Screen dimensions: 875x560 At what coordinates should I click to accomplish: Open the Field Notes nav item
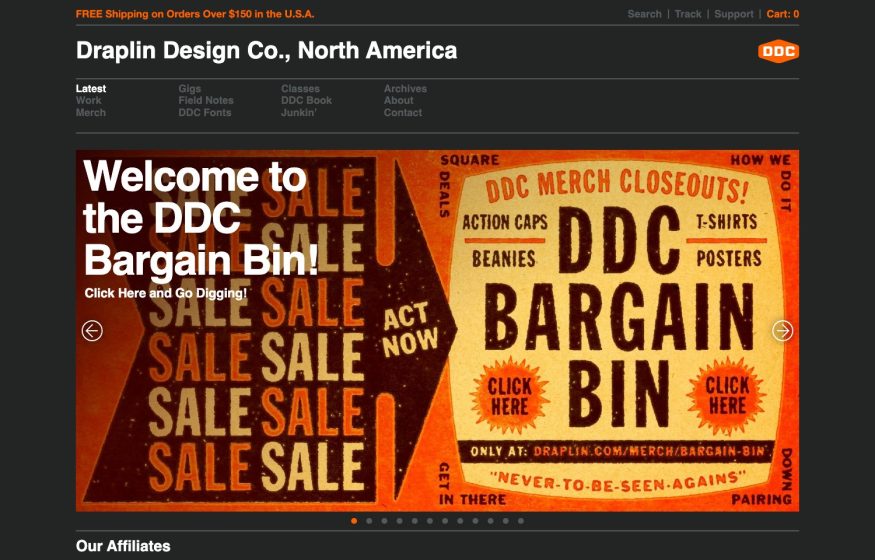click(x=206, y=100)
